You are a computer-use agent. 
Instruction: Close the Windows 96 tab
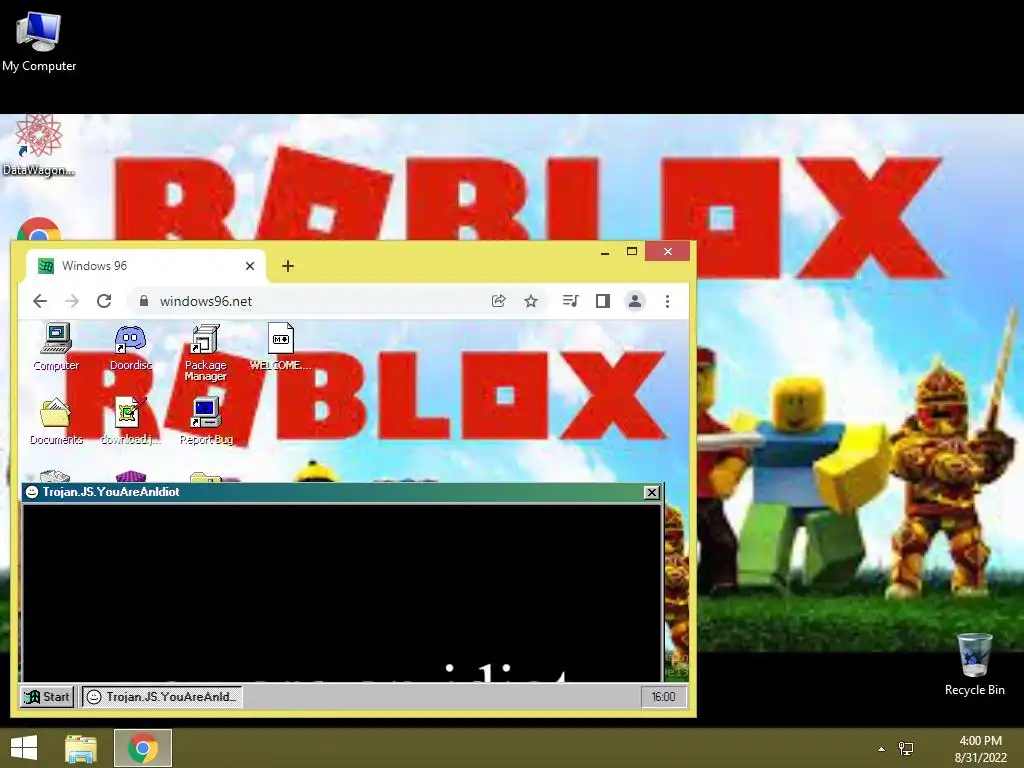[x=249, y=266]
